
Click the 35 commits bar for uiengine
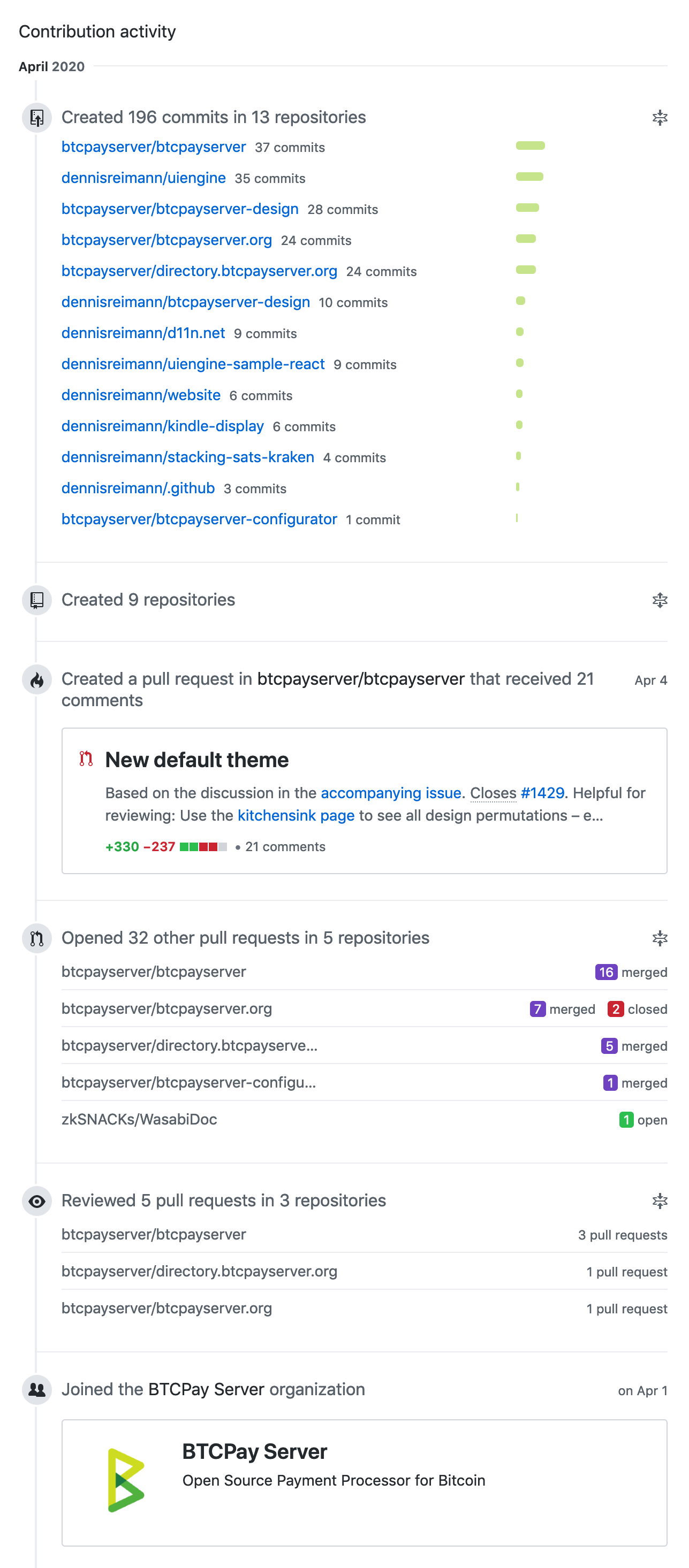coord(529,177)
